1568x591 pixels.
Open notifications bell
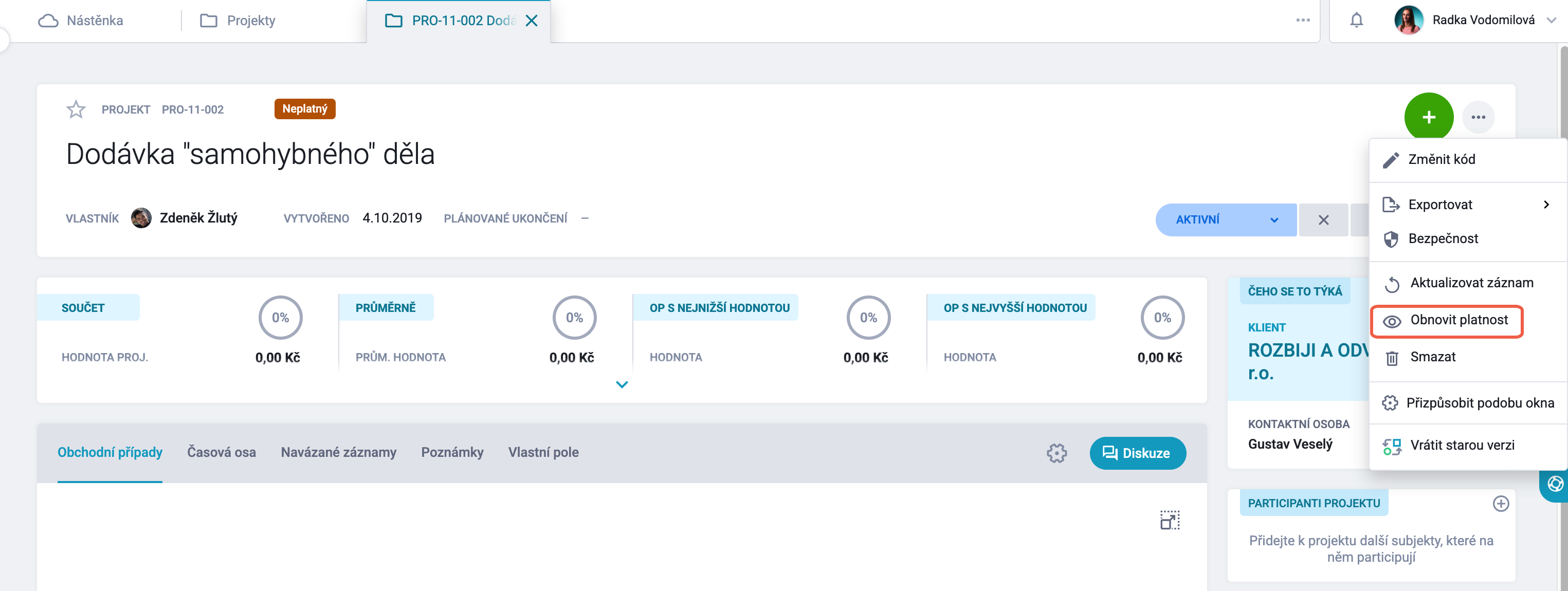click(x=1356, y=21)
